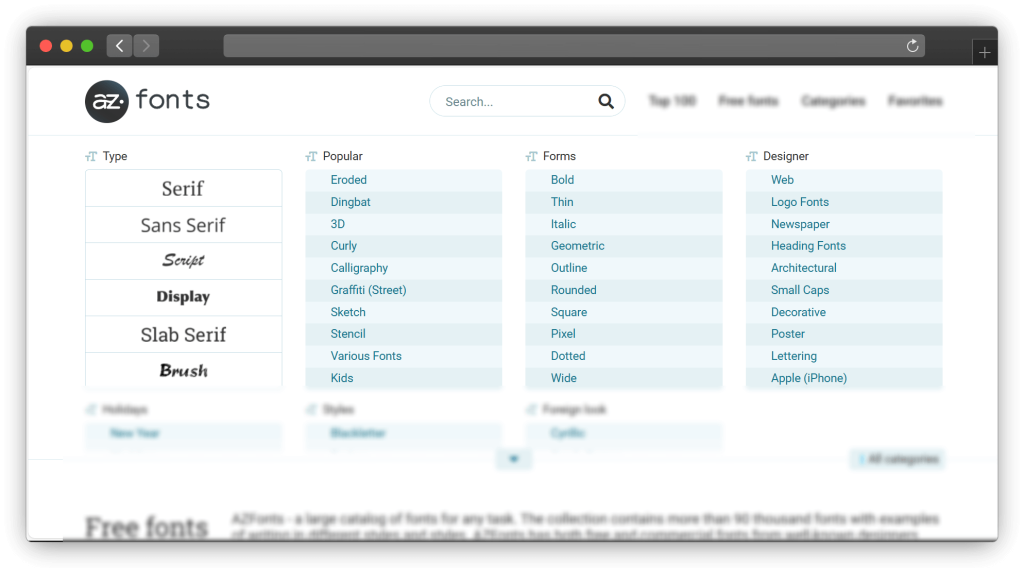This screenshot has height=568, width=1024.
Task: Select the Serif font type
Action: coord(183,188)
